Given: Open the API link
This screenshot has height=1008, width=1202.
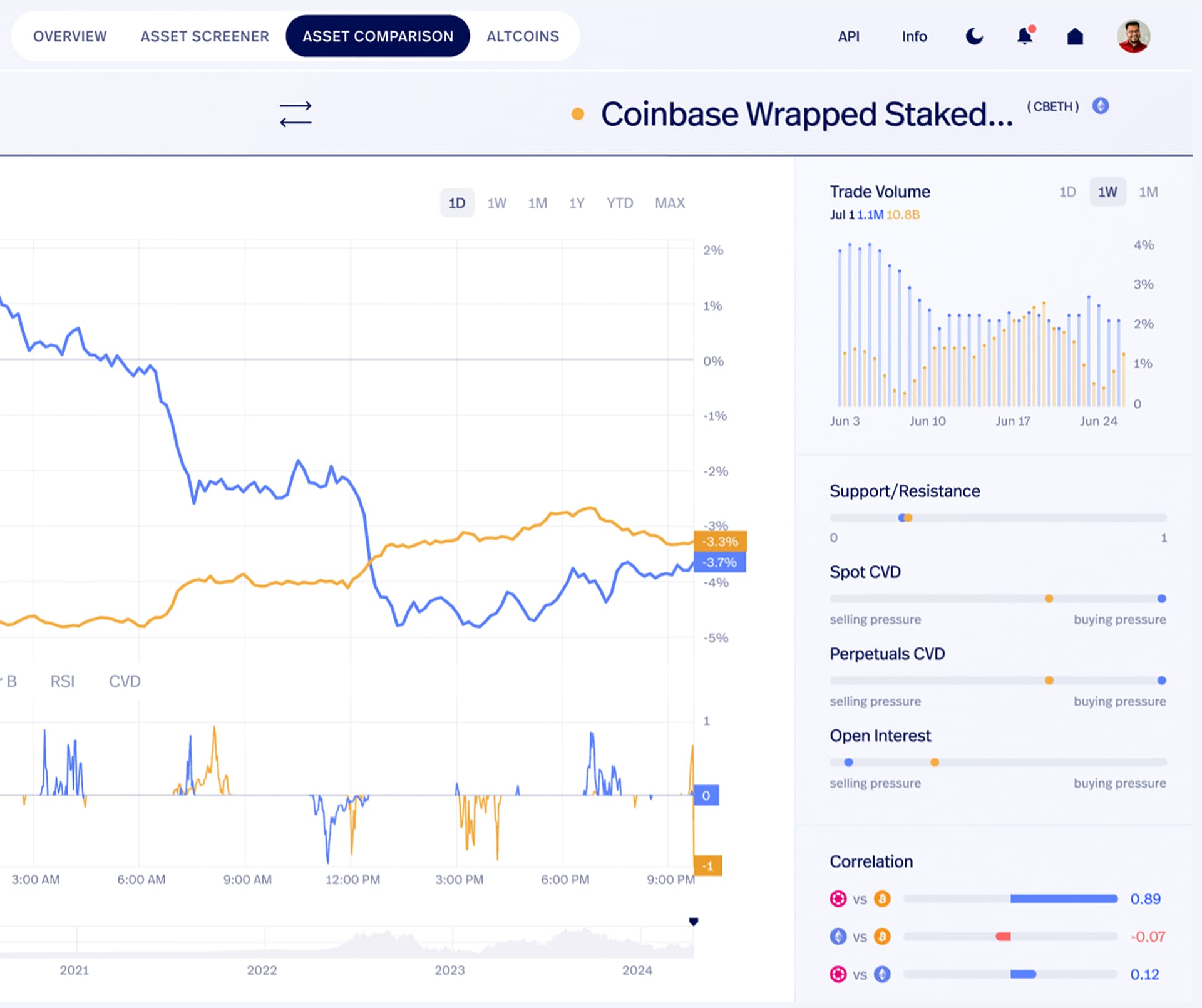Looking at the screenshot, I should pos(848,36).
